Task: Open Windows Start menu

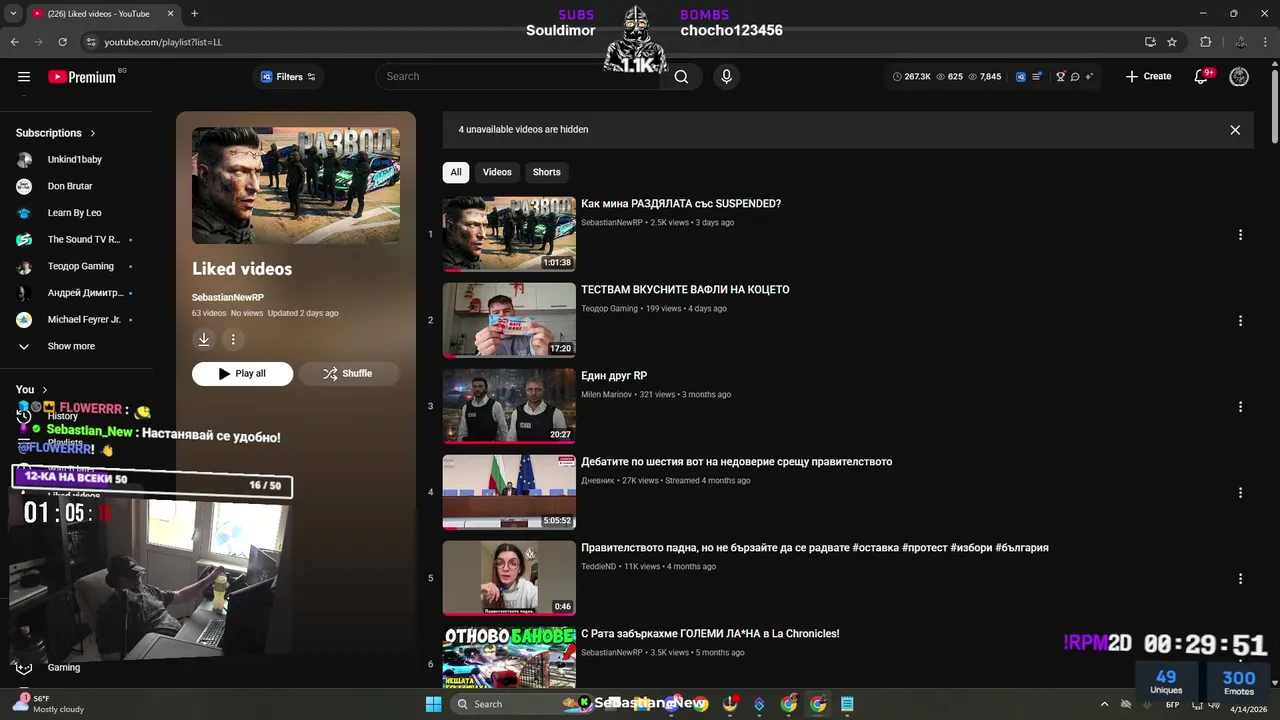Action: point(433,704)
